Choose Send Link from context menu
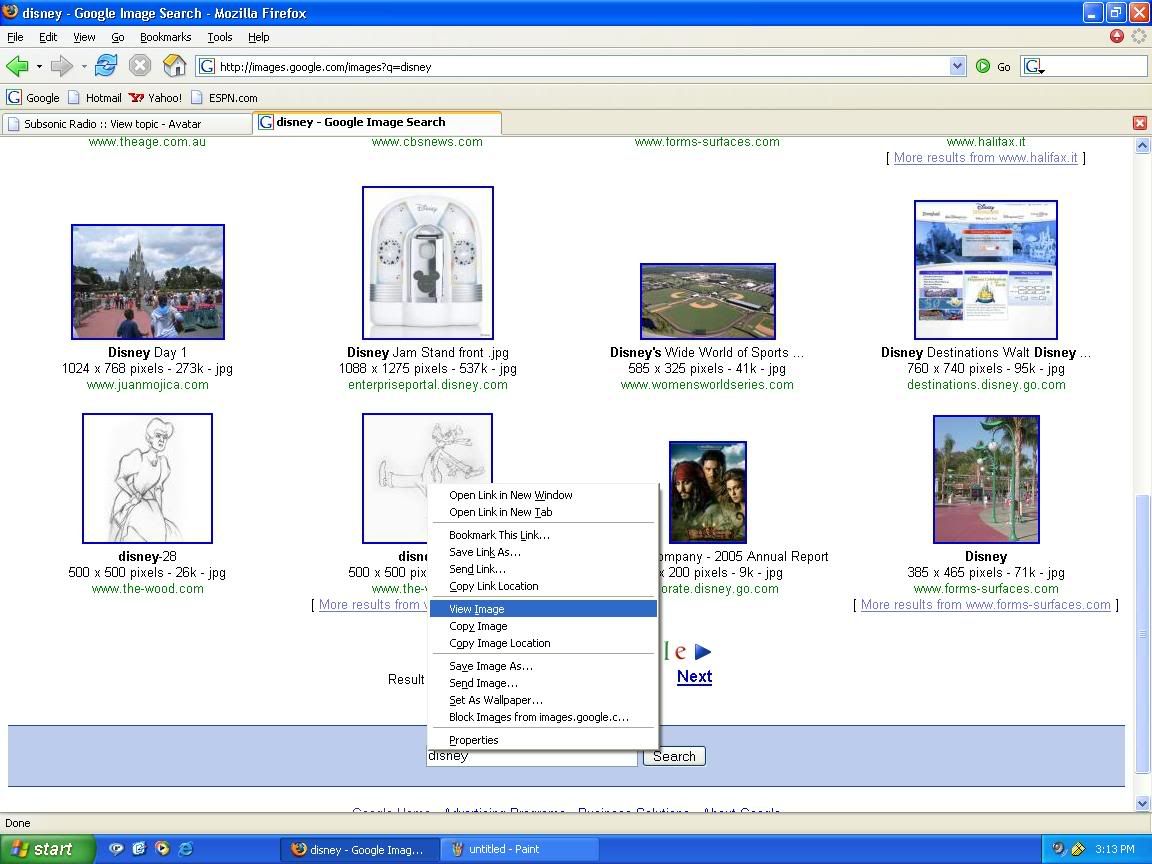 click(x=543, y=569)
